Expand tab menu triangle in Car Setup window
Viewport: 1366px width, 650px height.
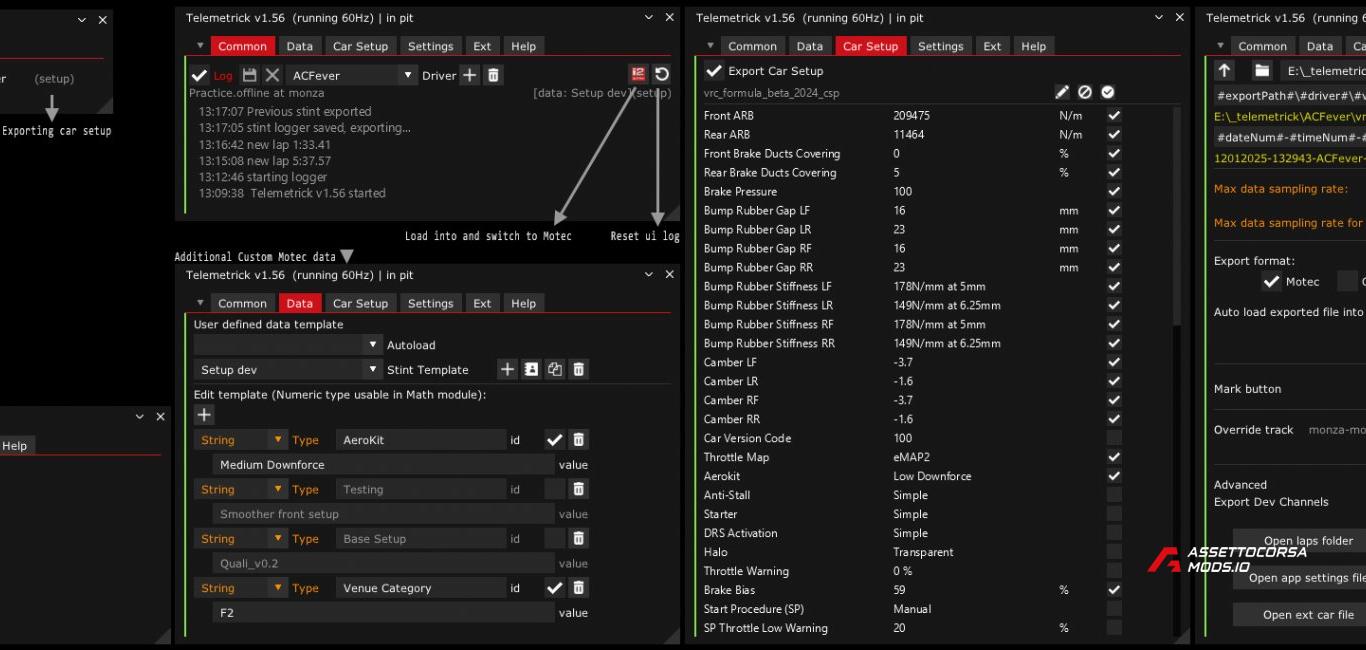coord(710,46)
